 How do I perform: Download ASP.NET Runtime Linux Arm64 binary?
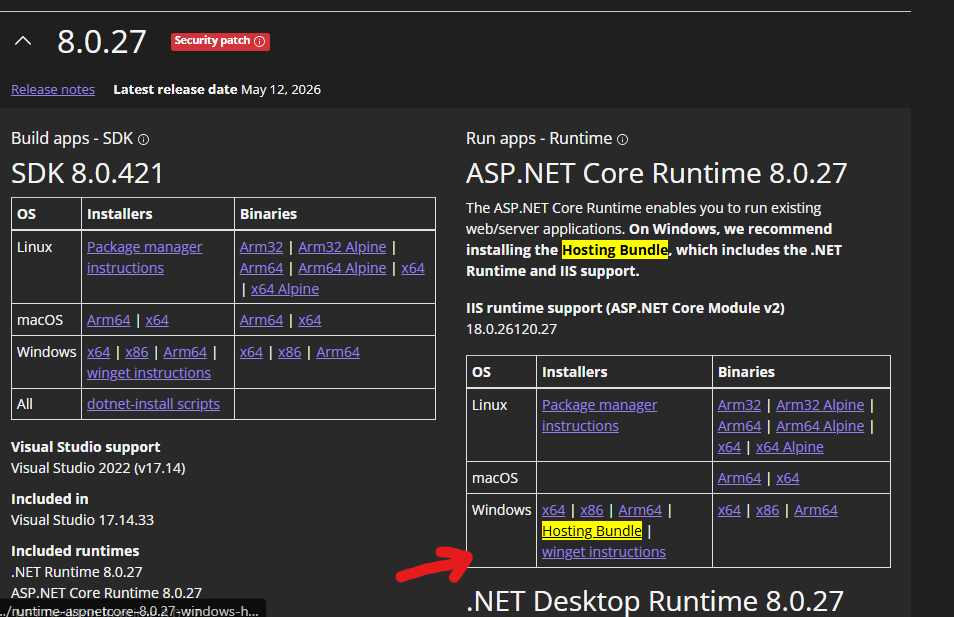739,426
